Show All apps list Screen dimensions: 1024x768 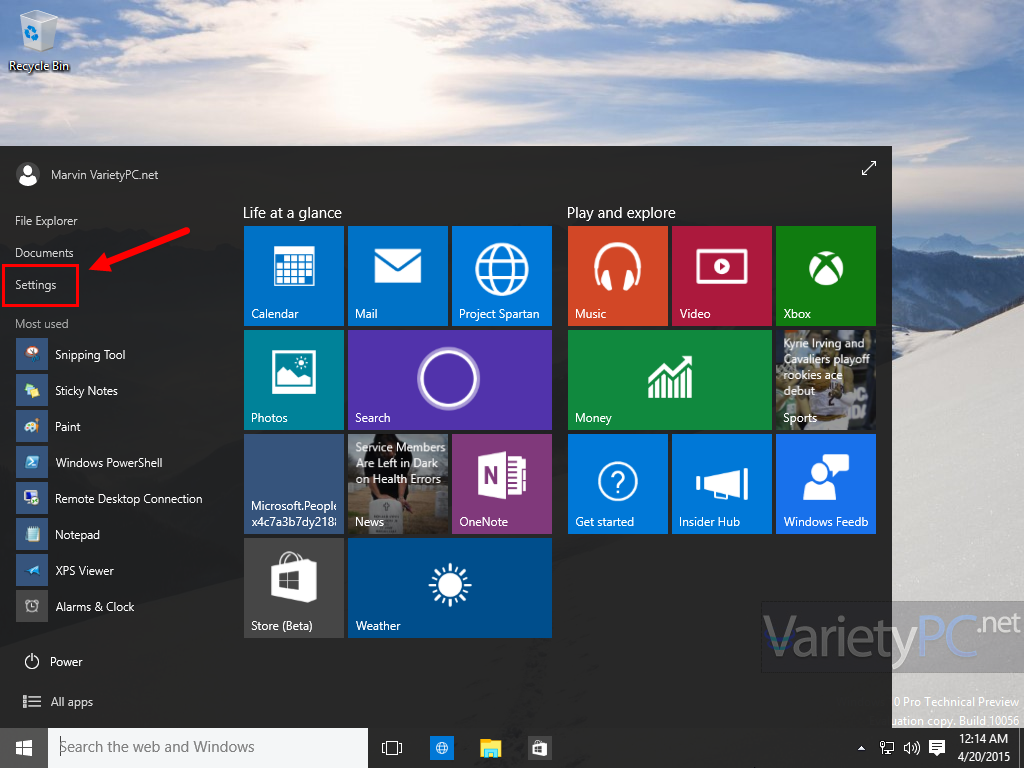[x=58, y=701]
